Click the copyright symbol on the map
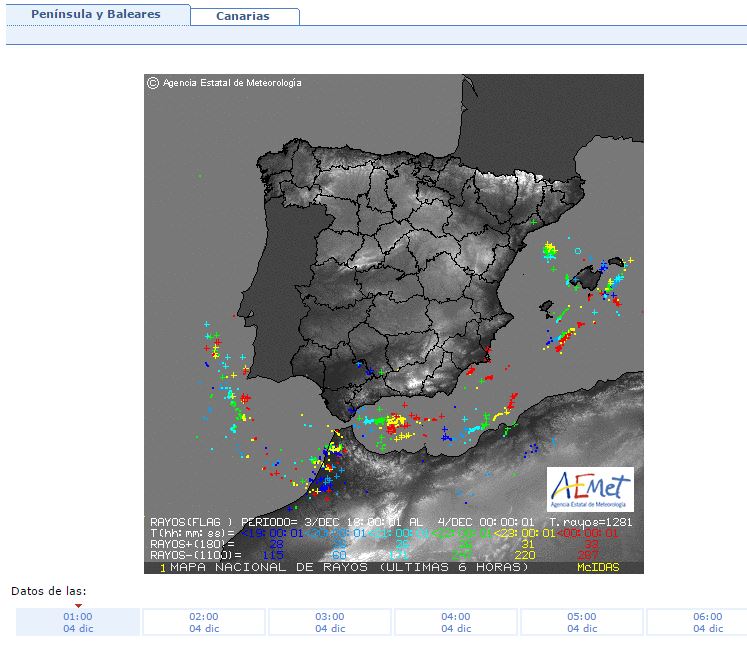Viewport: 747px width, 647px height. 153,83
